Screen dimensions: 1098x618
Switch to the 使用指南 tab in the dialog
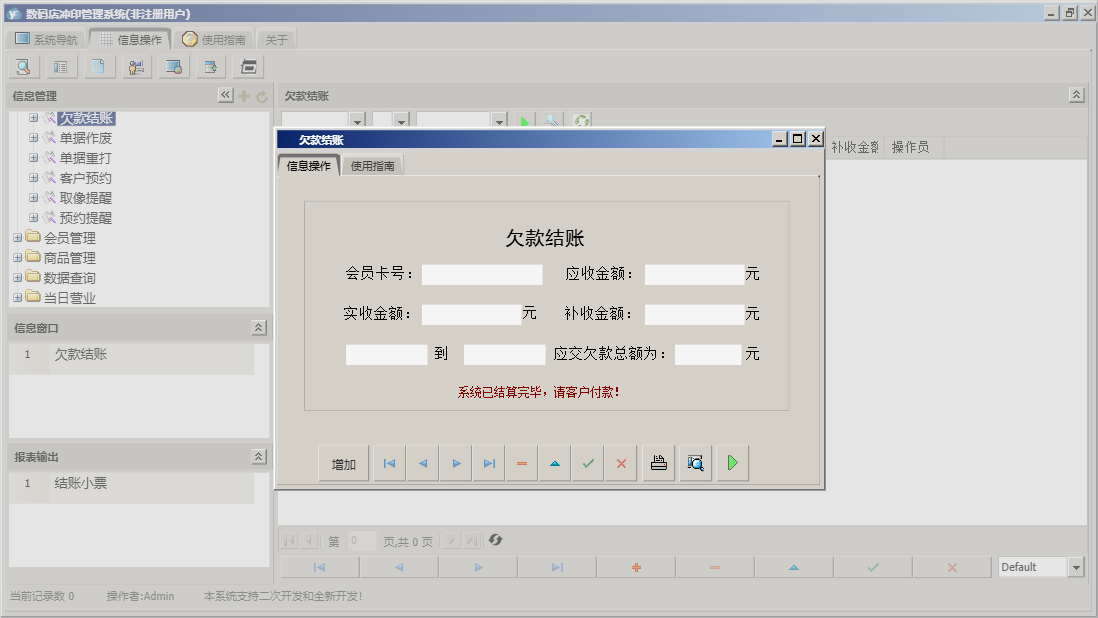(x=370, y=165)
